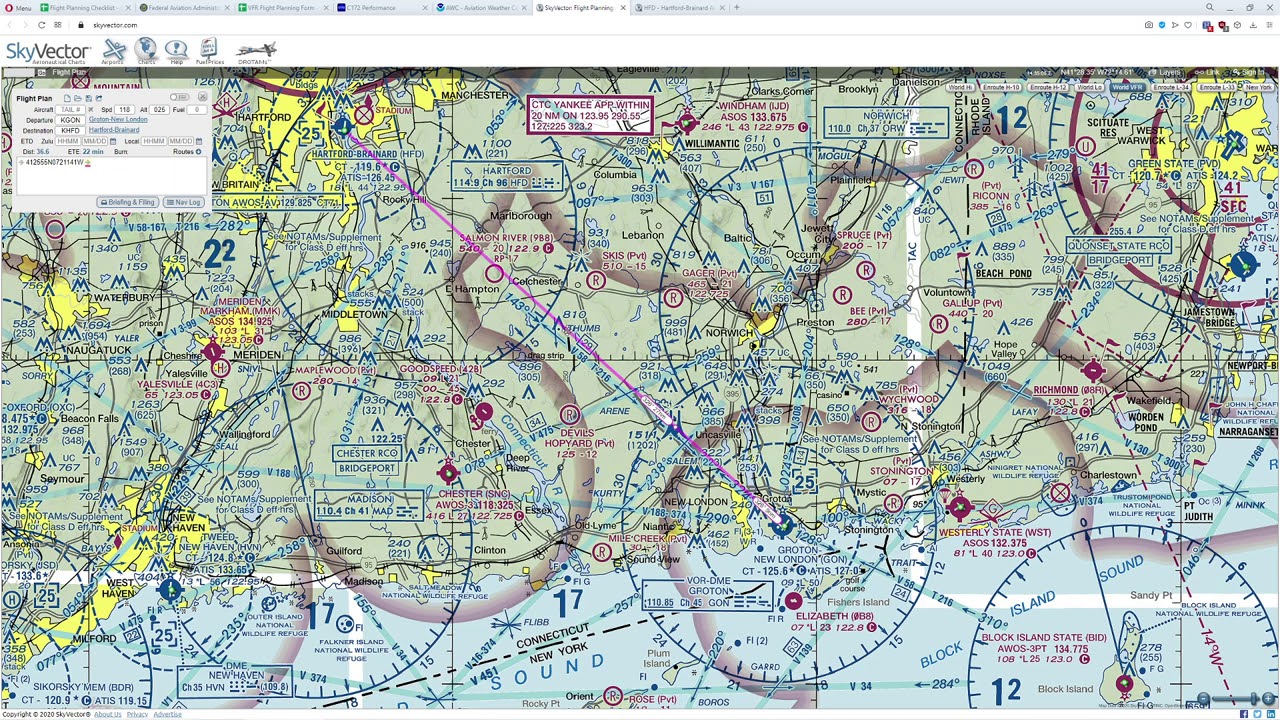This screenshot has width=1280, height=720.
Task: Click the Local HHMM time field
Action: 154,141
